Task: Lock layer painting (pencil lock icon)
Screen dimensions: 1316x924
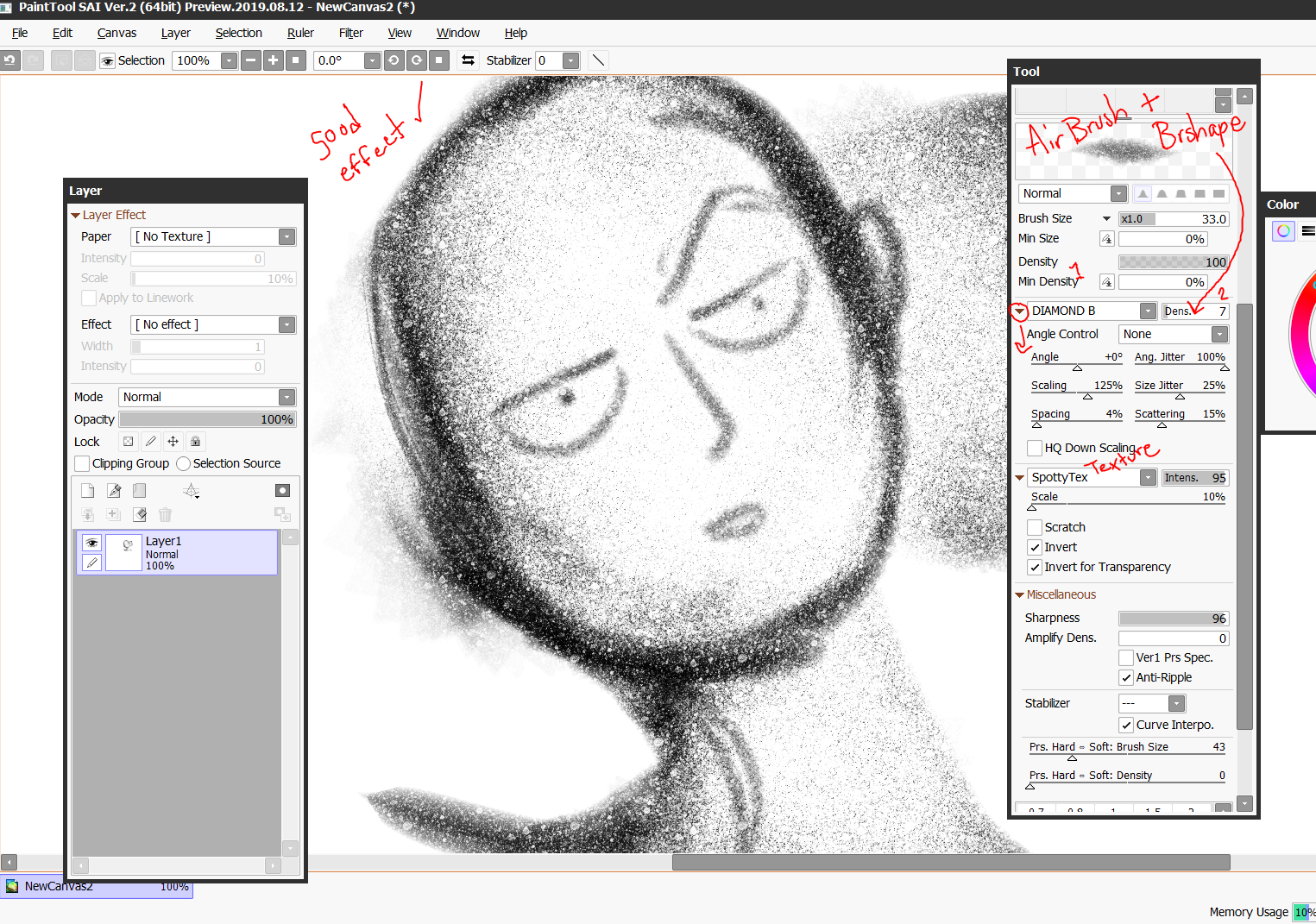Action: (151, 442)
